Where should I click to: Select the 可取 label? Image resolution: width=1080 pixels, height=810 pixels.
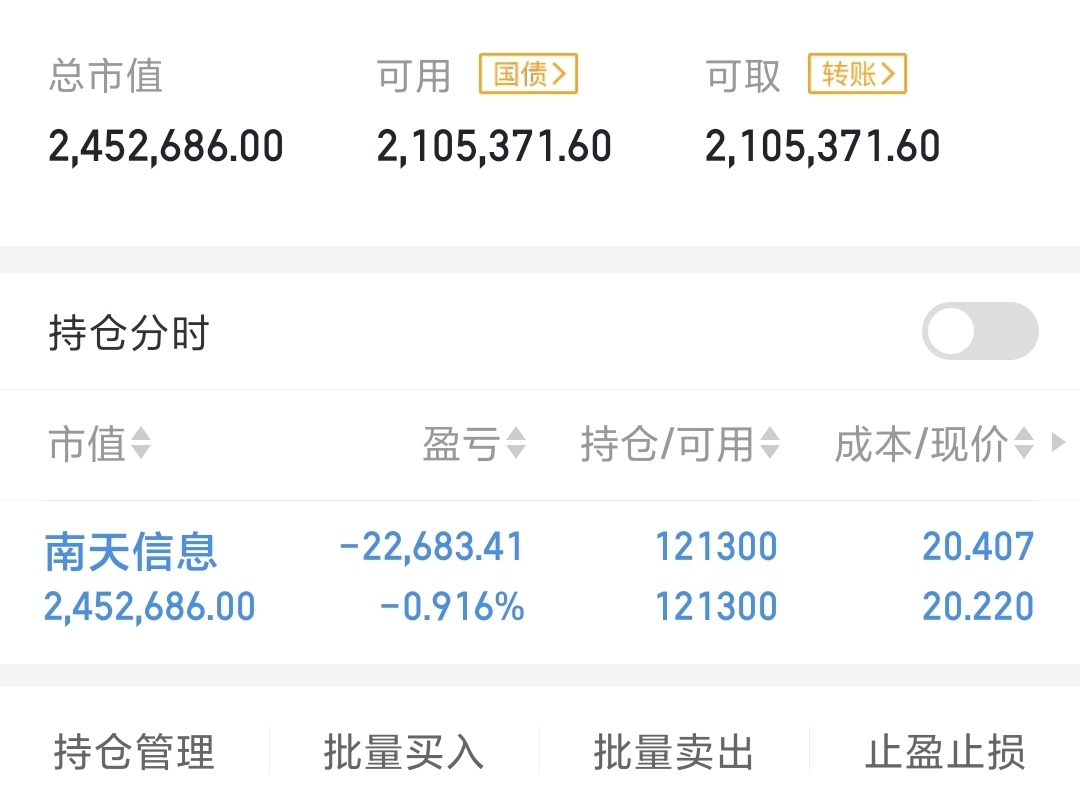click(x=743, y=75)
